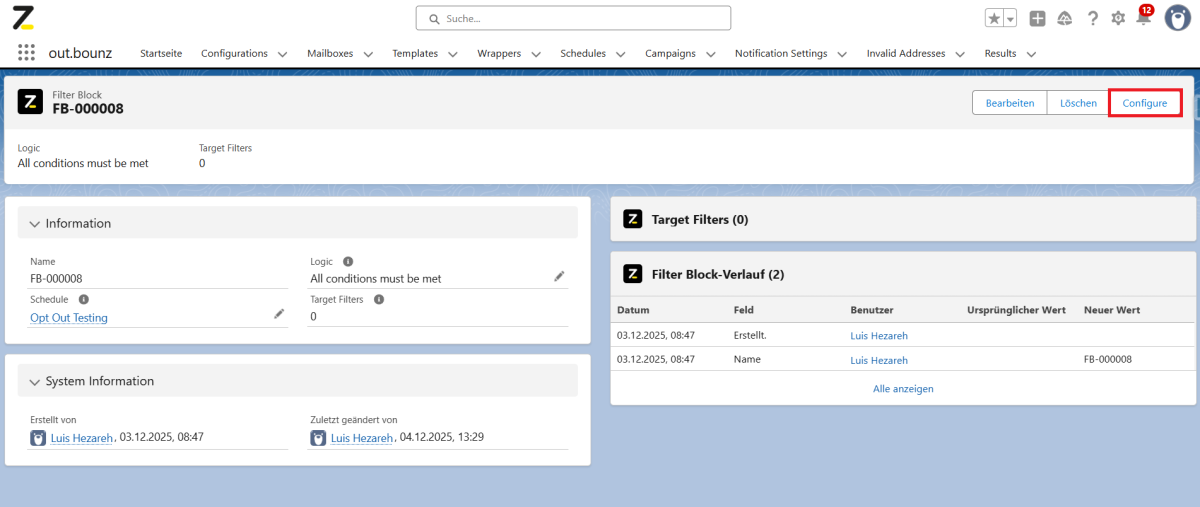
Task: Edit the Logic field pencil icon
Action: [559, 276]
